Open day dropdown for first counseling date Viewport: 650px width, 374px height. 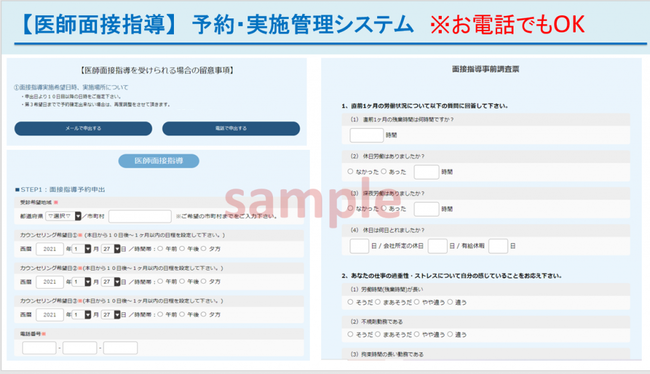(x=111, y=249)
